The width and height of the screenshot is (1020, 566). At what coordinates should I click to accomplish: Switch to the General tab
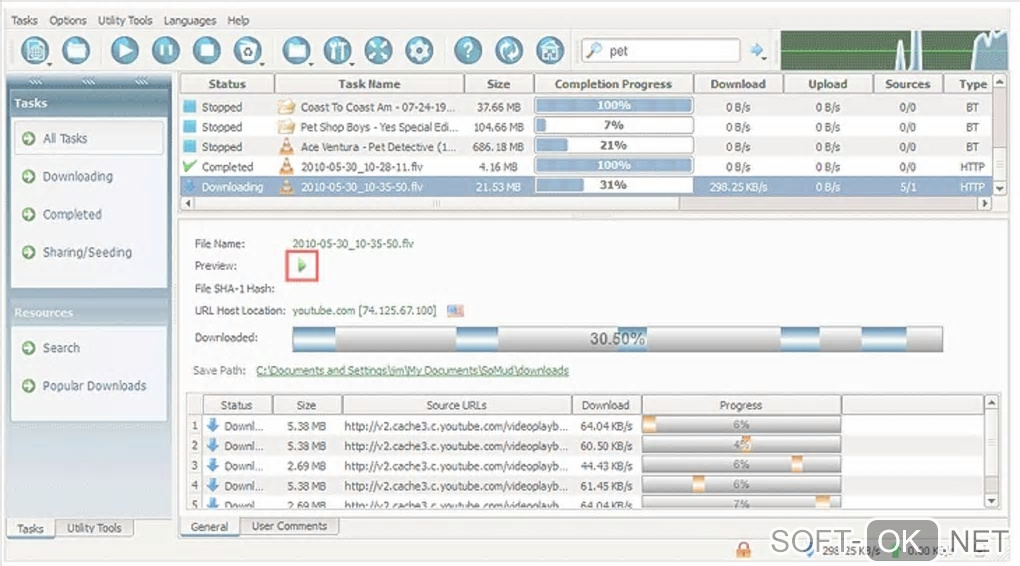(209, 526)
